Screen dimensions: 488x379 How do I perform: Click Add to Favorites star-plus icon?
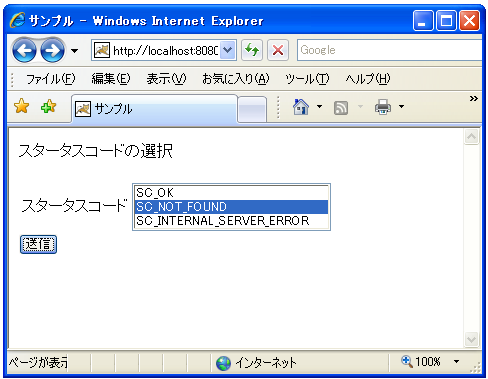pyautogui.click(x=48, y=106)
